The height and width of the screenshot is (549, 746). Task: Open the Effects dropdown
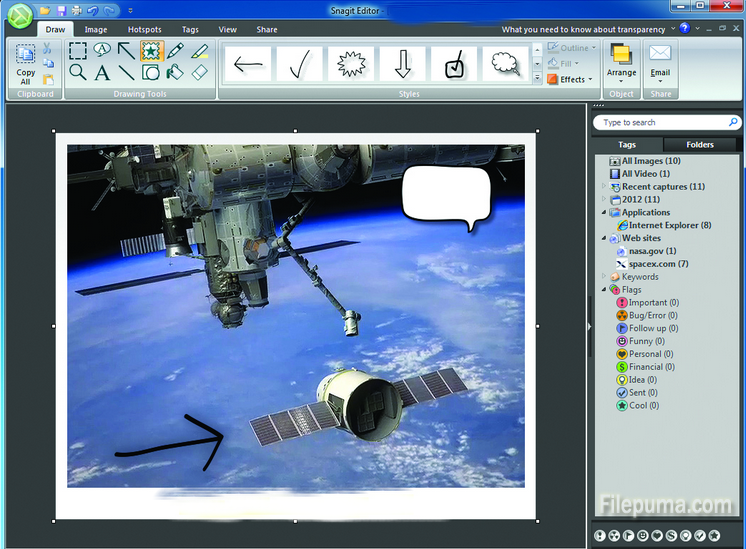click(572, 79)
